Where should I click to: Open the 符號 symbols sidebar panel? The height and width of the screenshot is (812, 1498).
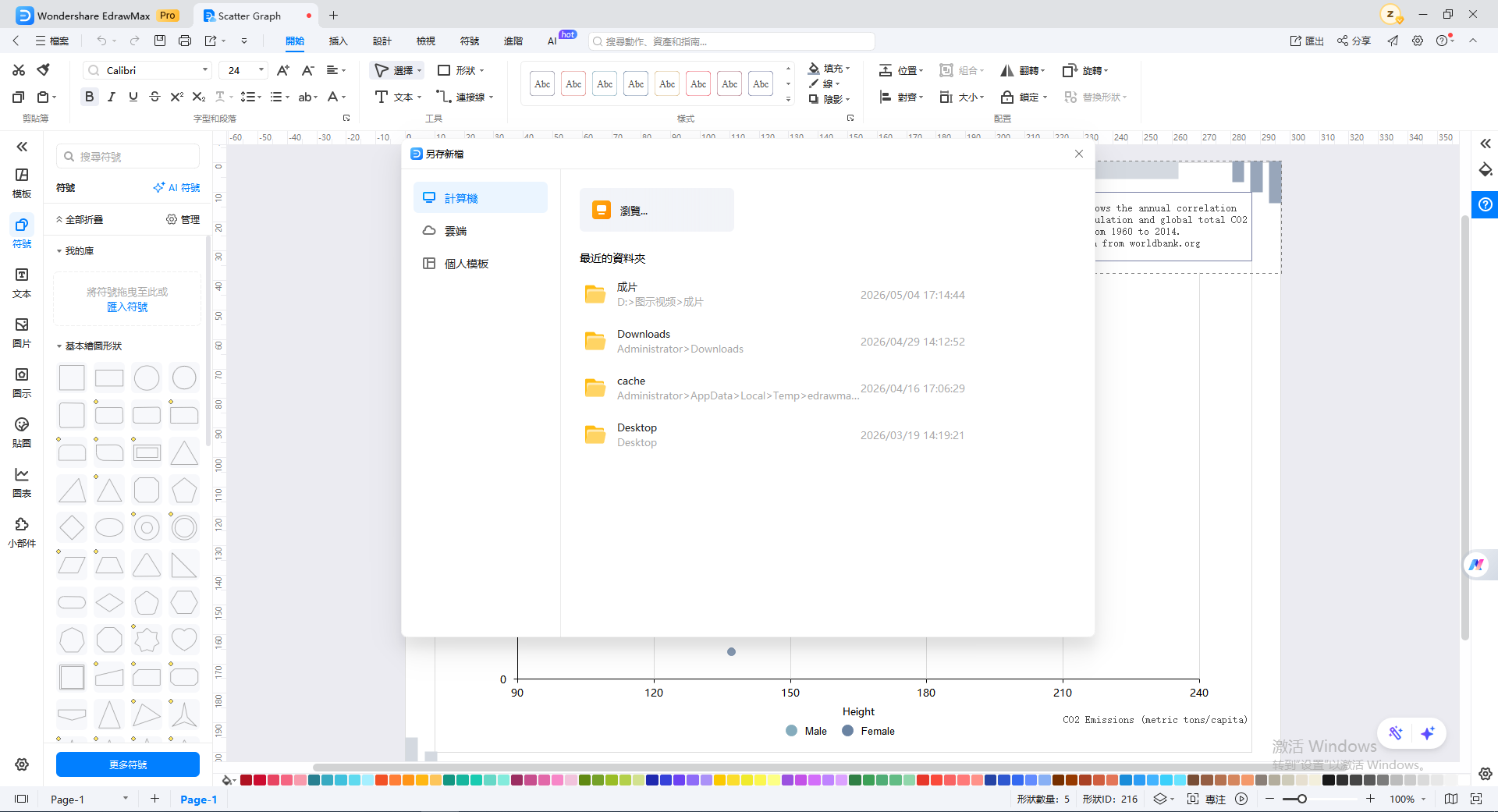point(22,232)
